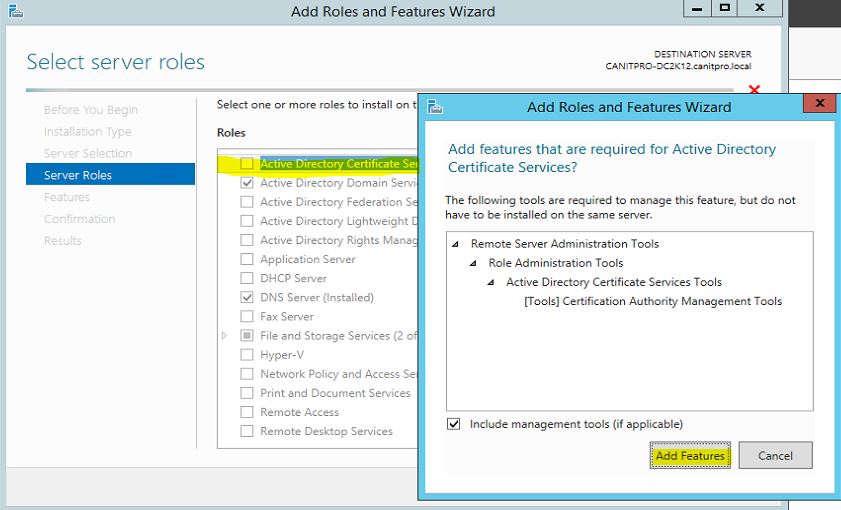Click the destination server name text
Image resolution: width=841 pixels, height=510 pixels.
tap(678, 66)
